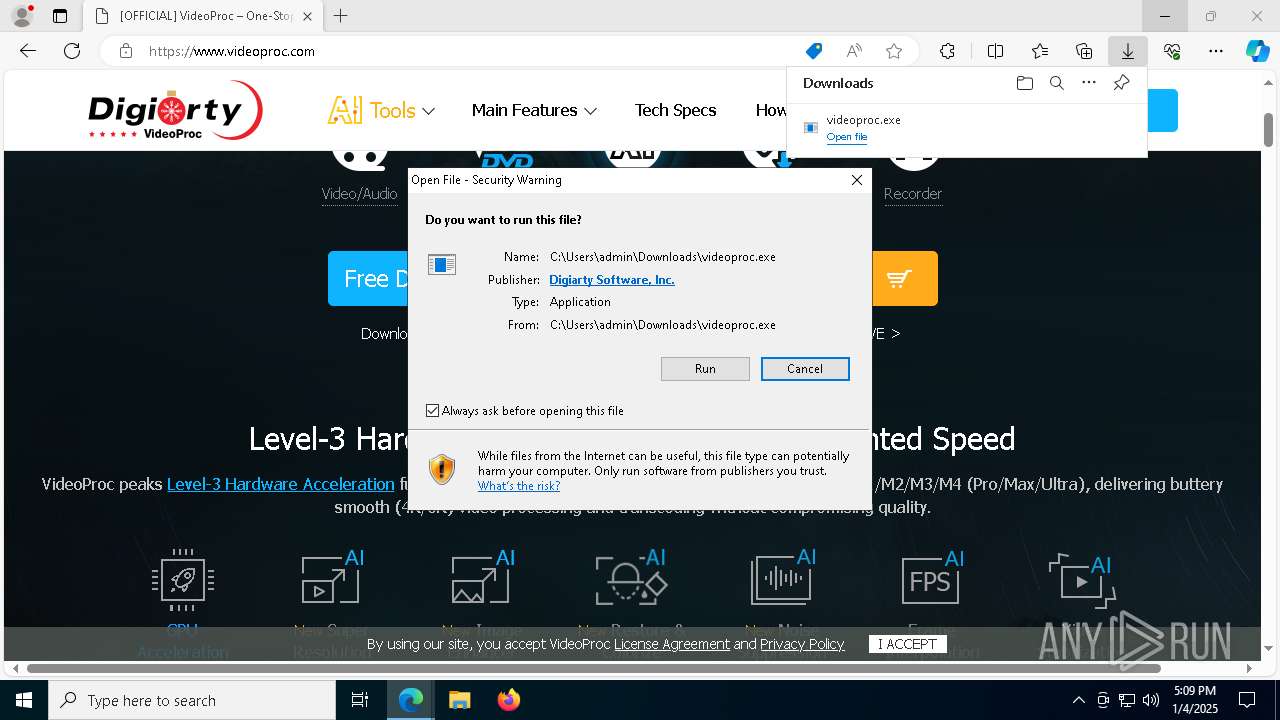This screenshot has width=1280, height=720.
Task: Search downloads in Downloads panel
Action: [x=1056, y=83]
